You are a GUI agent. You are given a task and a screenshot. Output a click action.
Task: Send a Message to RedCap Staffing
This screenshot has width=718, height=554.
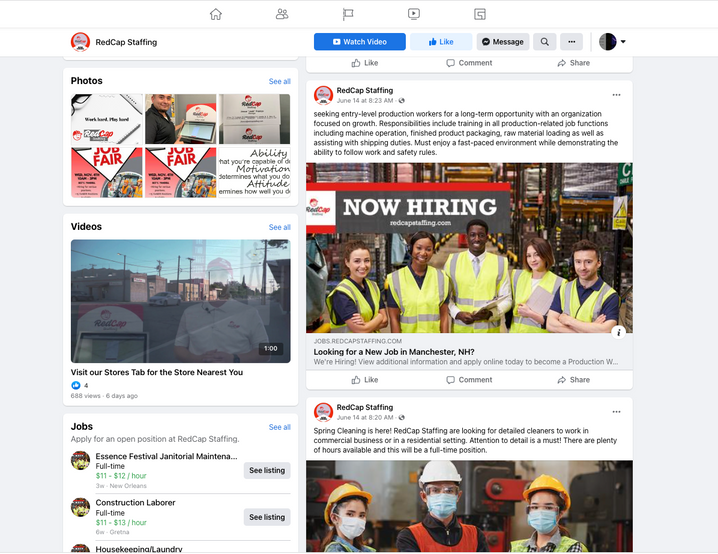(x=502, y=42)
